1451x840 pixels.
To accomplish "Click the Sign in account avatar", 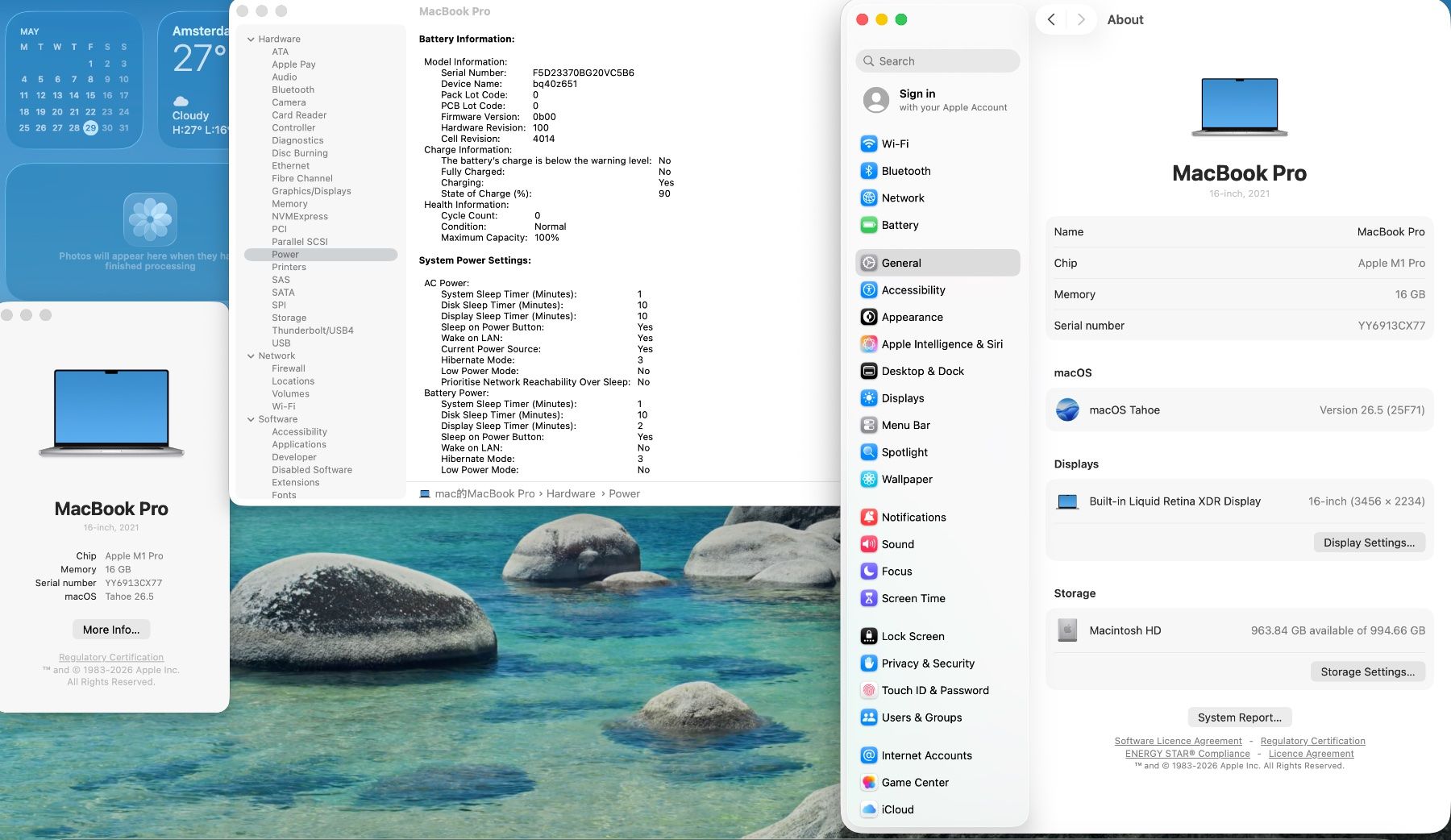I will (876, 100).
